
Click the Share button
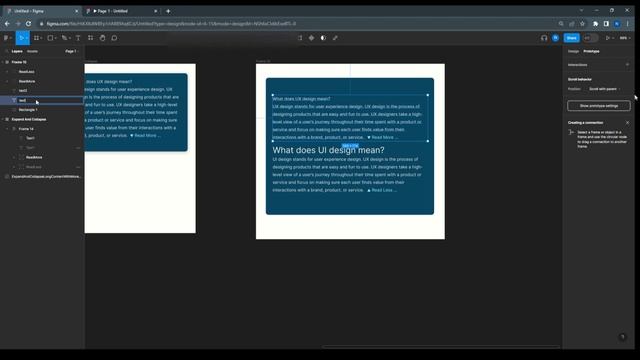tap(571, 38)
